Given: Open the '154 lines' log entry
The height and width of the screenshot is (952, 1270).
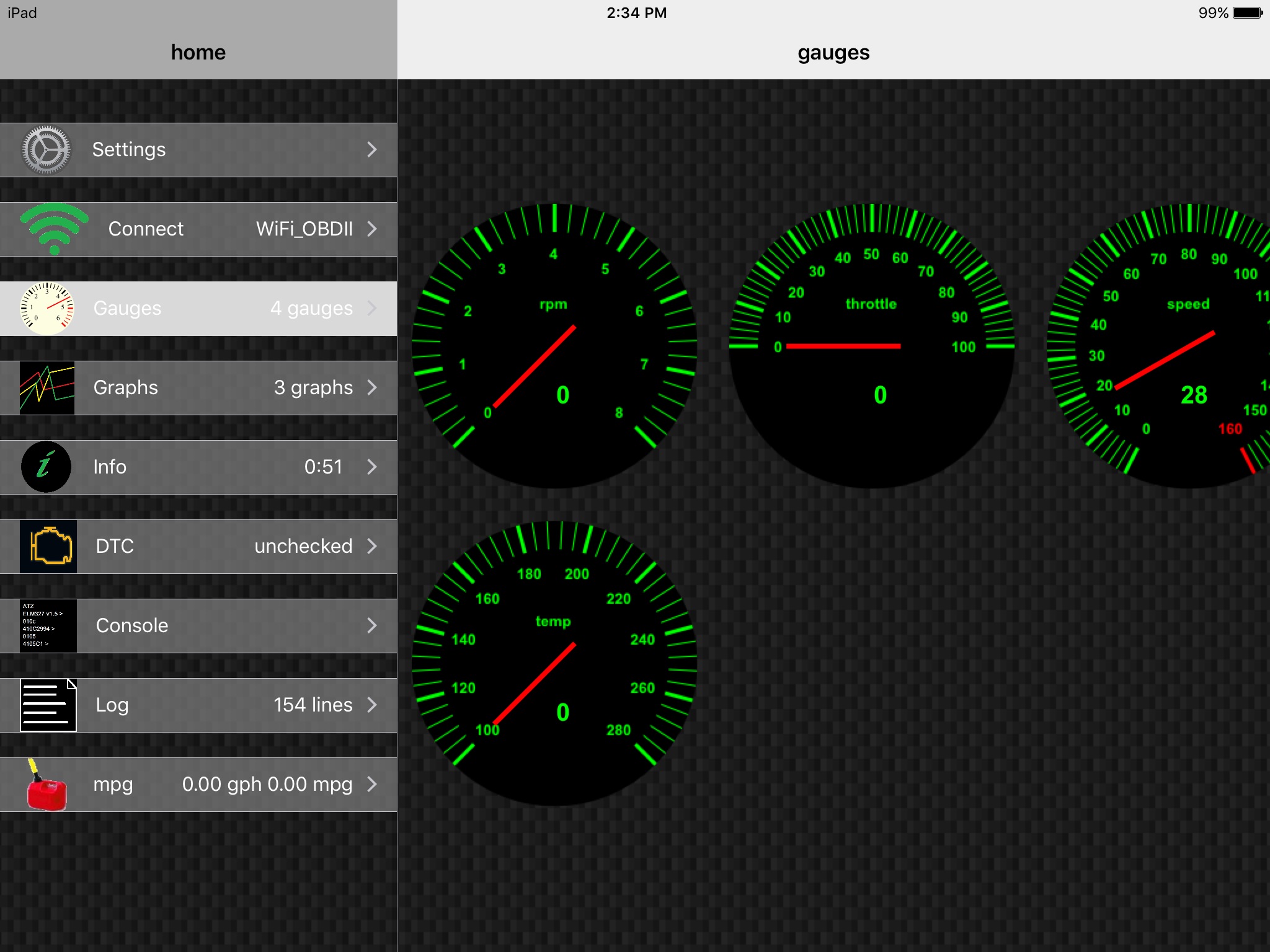Looking at the screenshot, I should tap(313, 705).
